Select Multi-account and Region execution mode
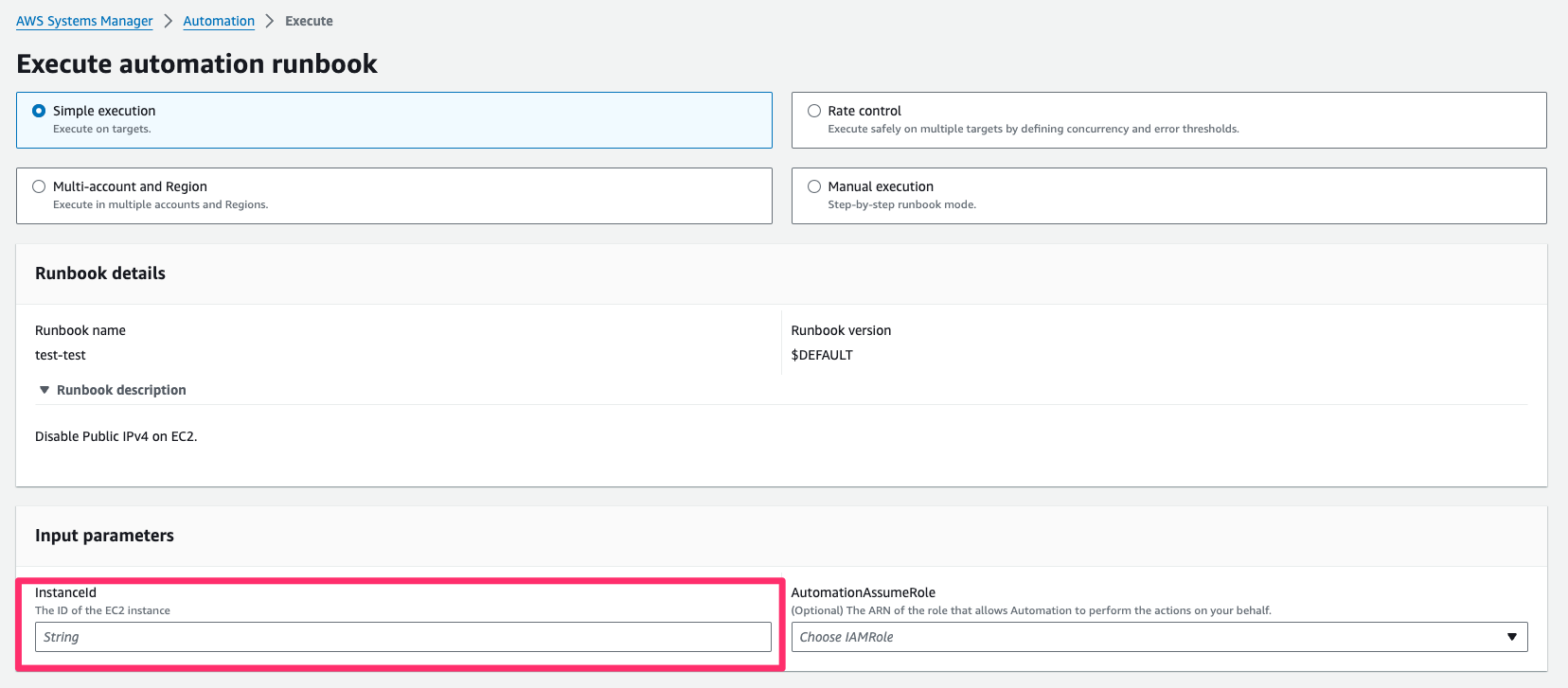 point(39,186)
